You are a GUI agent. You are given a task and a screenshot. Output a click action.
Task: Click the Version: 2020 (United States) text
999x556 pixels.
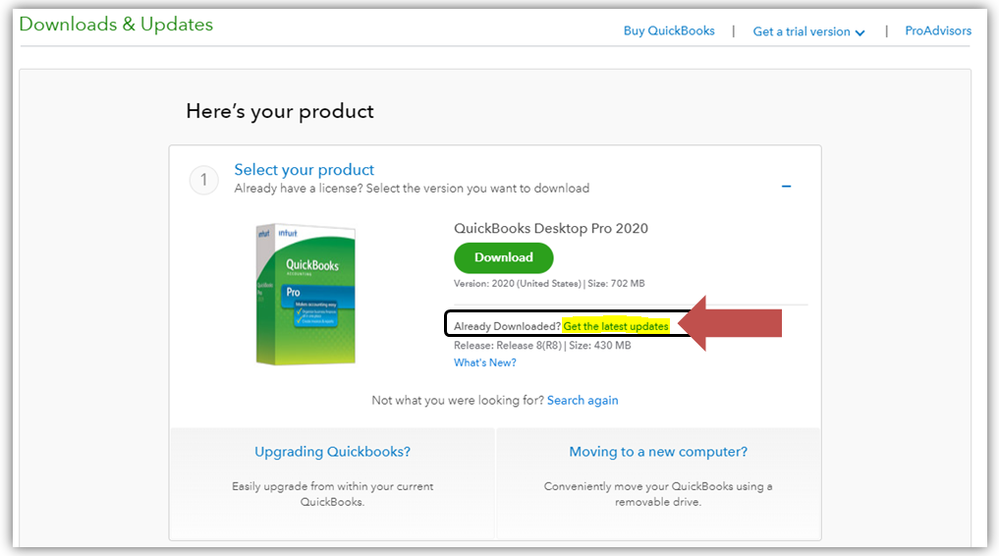coord(517,283)
